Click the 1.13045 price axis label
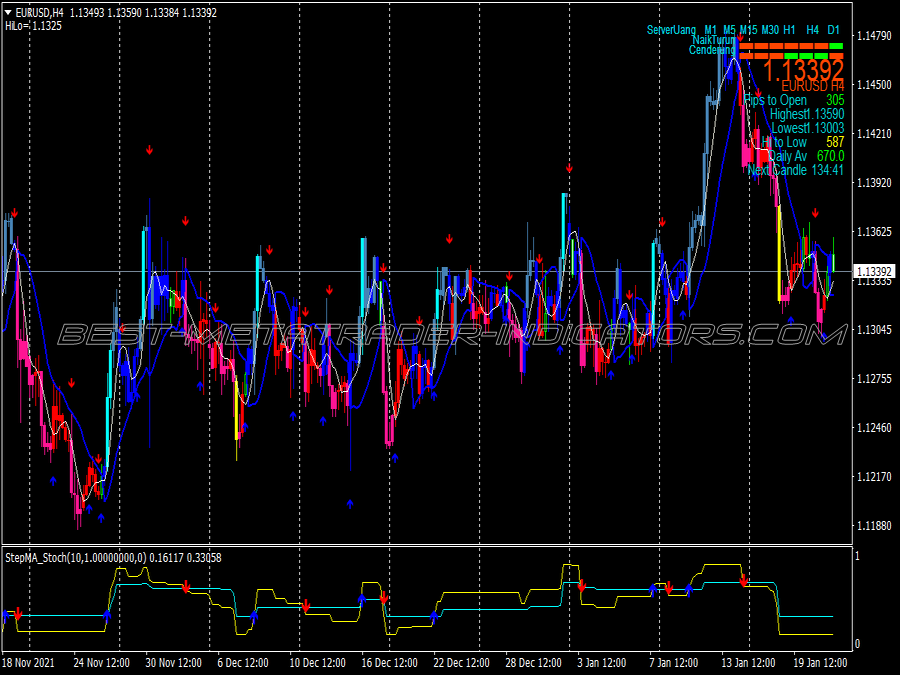Viewport: 900px width, 675px height. tap(874, 329)
